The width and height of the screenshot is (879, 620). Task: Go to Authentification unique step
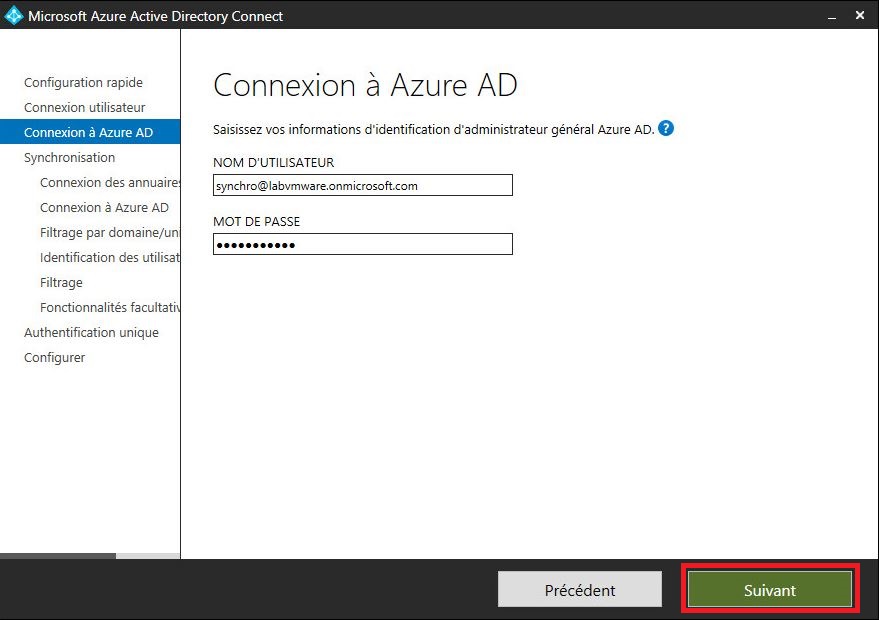click(x=91, y=332)
